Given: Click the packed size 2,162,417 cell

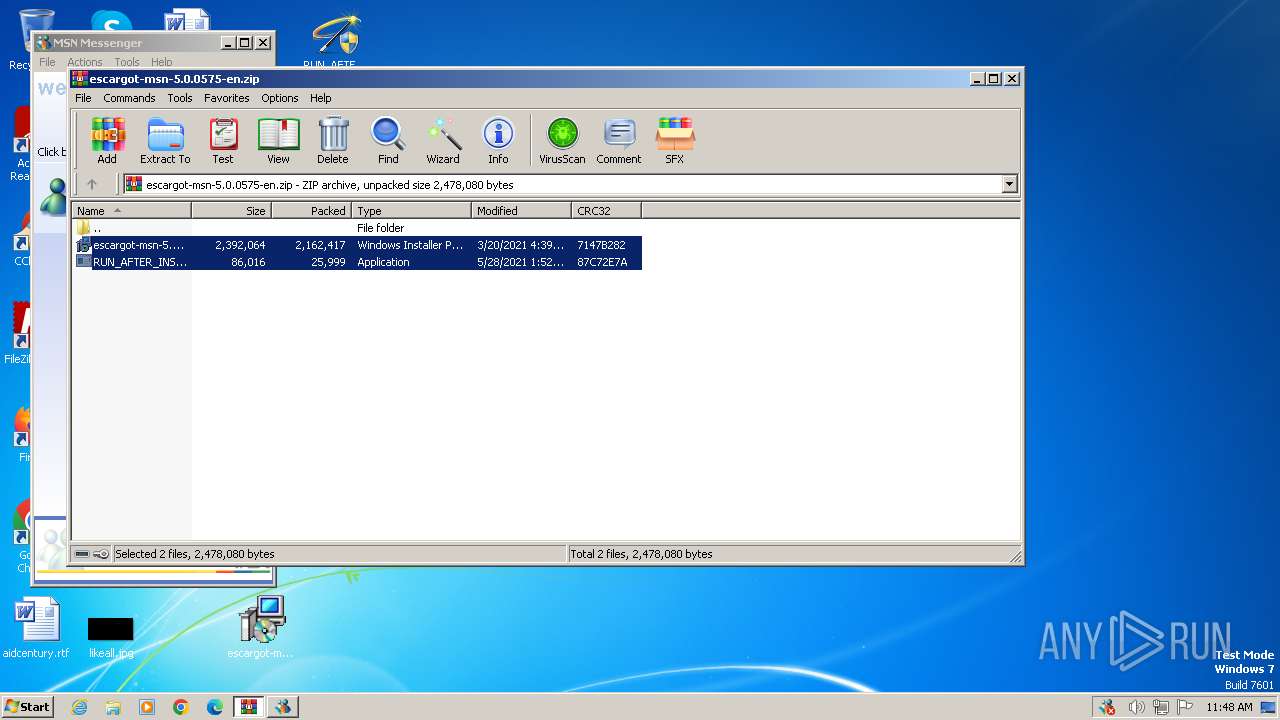Looking at the screenshot, I should pyautogui.click(x=320, y=245).
